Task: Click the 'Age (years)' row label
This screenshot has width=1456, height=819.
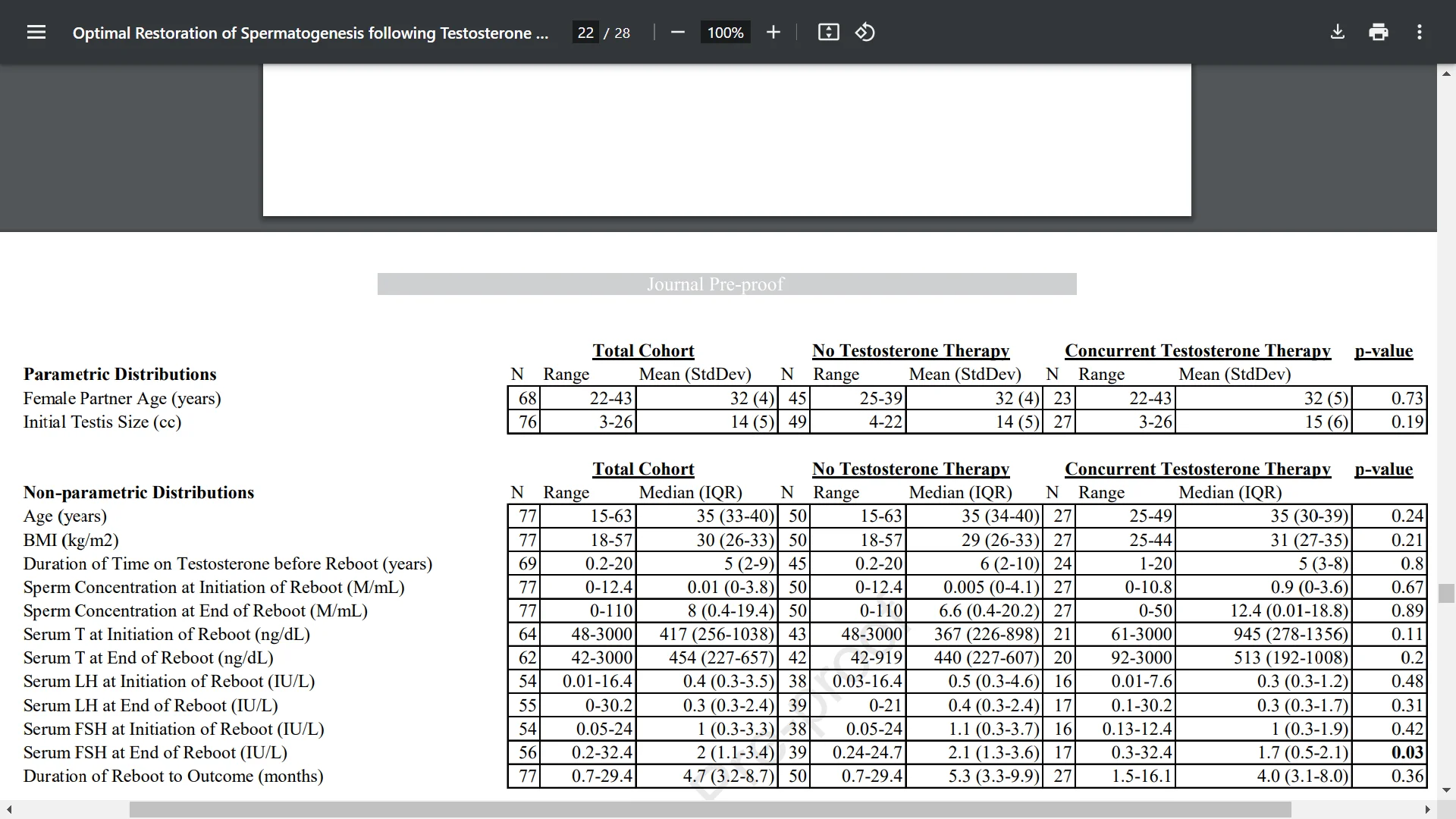Action: [x=65, y=516]
